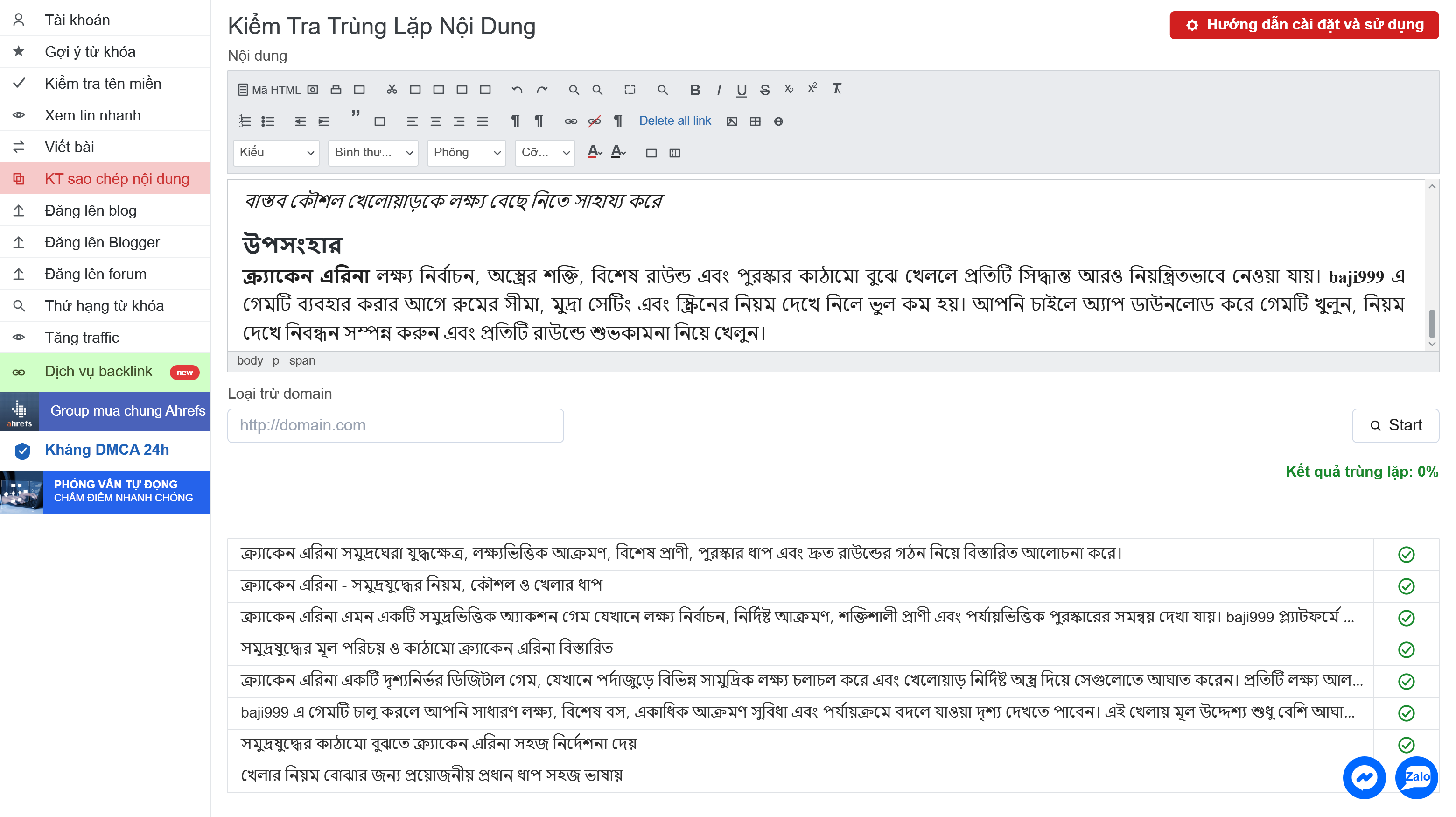Toggle underline formatting

(742, 90)
